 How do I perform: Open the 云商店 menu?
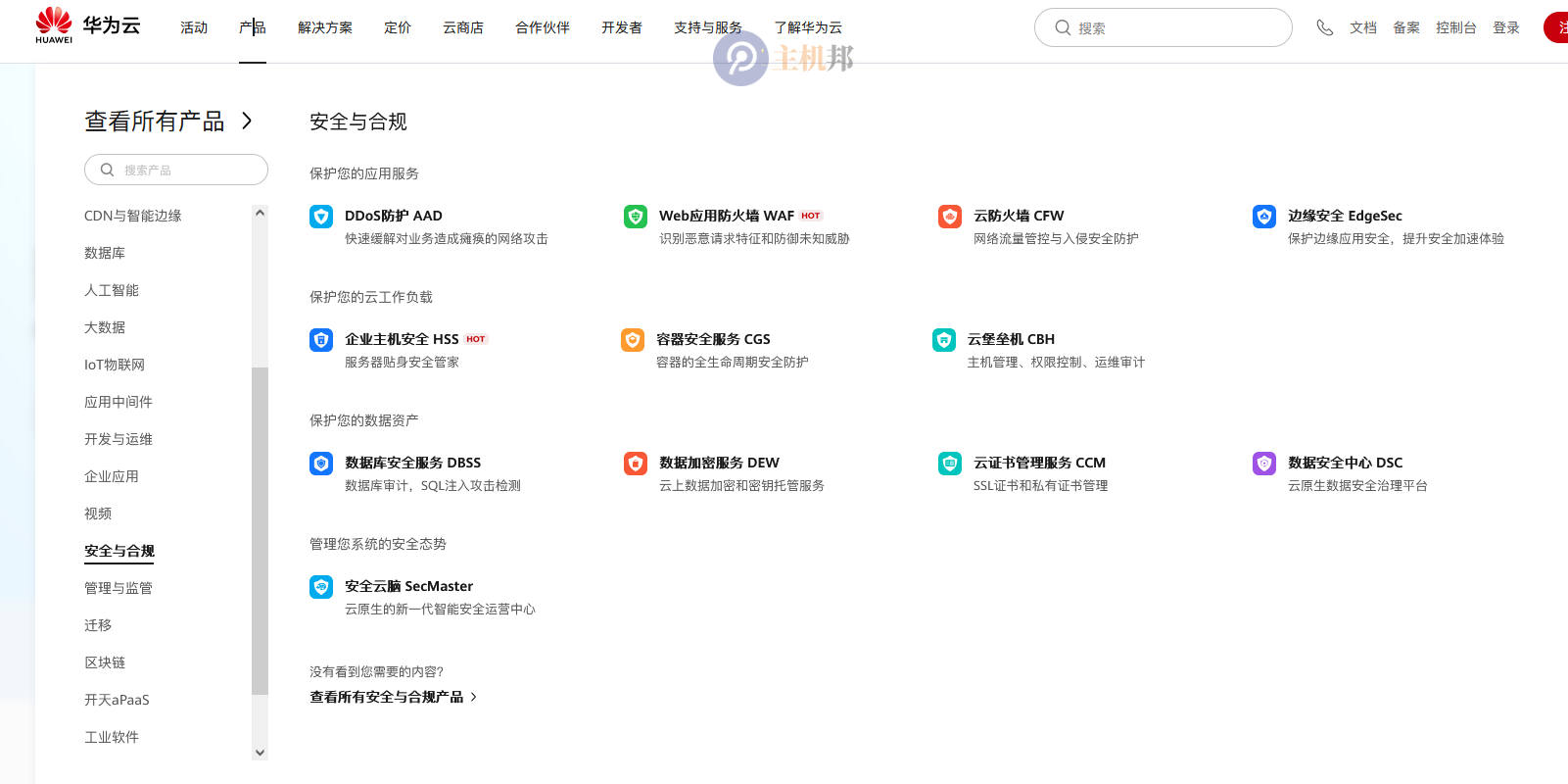point(463,27)
